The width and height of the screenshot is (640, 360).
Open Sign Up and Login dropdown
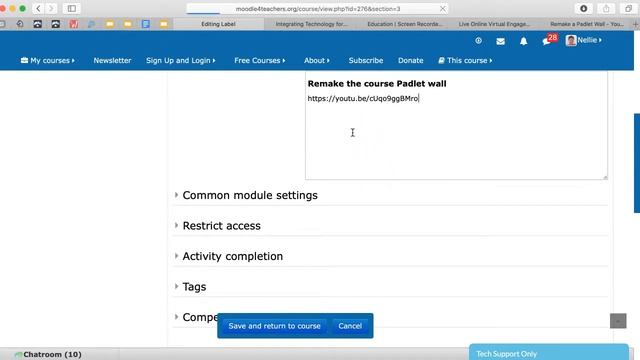pyautogui.click(x=180, y=60)
